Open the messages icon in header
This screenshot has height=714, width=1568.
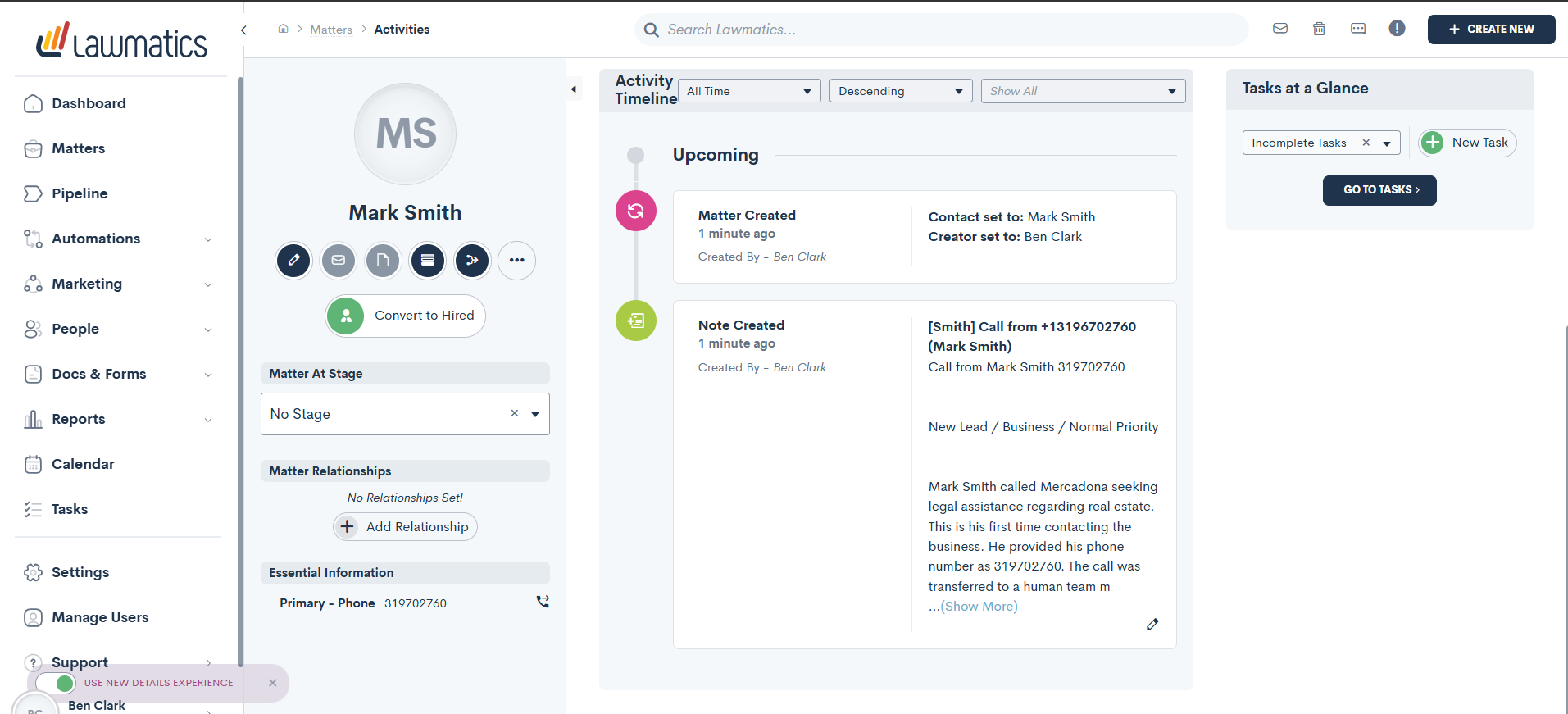coord(1358,29)
